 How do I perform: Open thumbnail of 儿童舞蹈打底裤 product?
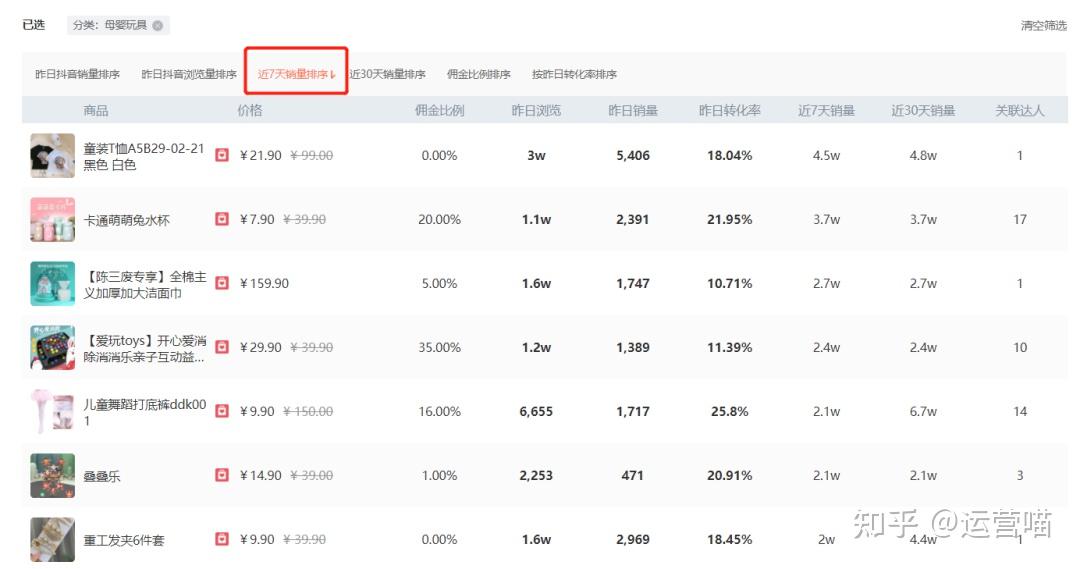coord(52,411)
